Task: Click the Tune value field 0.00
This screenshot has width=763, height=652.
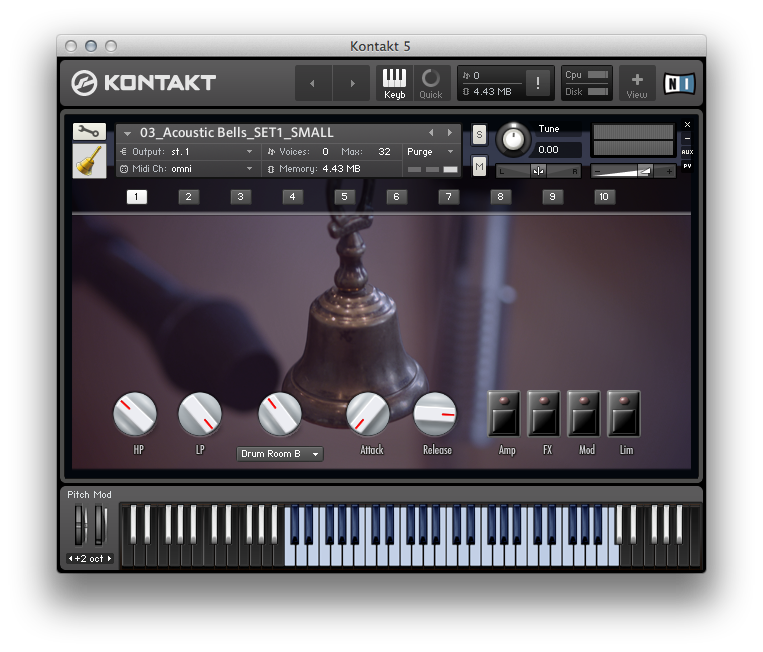Action: coord(558,149)
